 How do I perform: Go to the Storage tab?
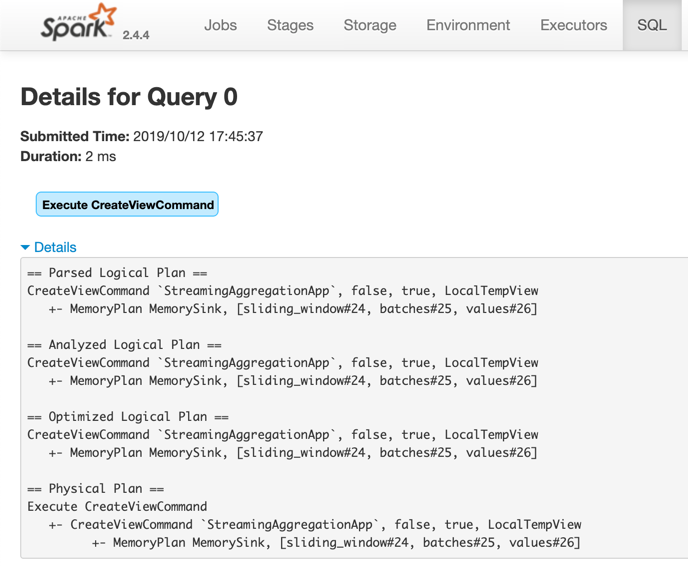370,25
